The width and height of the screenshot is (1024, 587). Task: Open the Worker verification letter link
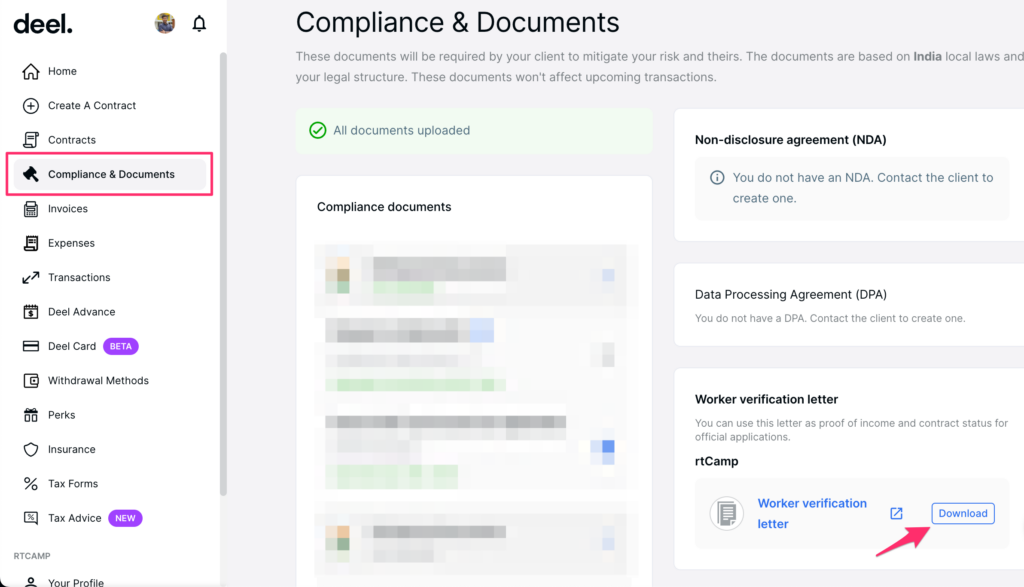pos(812,514)
